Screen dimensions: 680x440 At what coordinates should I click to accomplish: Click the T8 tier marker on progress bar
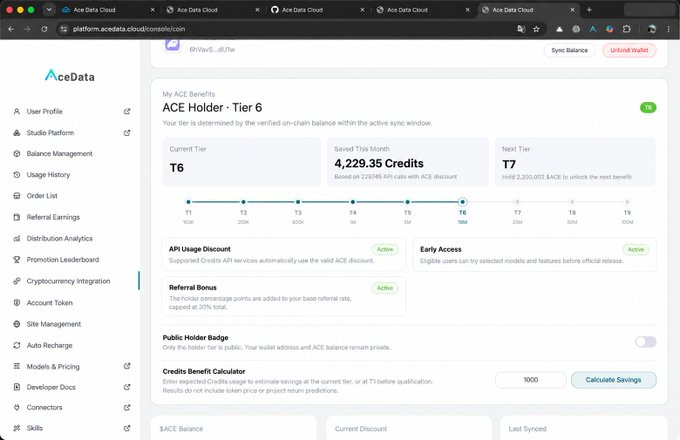572,202
